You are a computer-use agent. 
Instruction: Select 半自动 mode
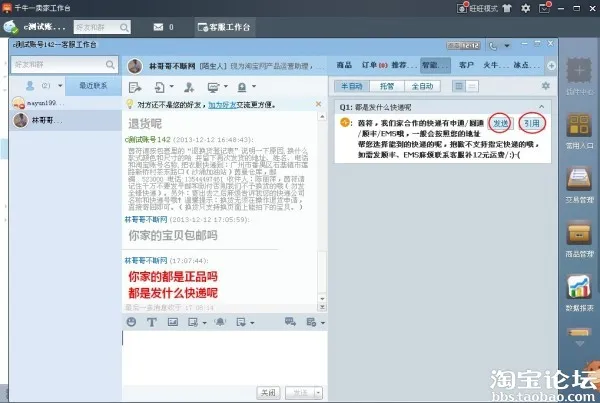coord(352,86)
